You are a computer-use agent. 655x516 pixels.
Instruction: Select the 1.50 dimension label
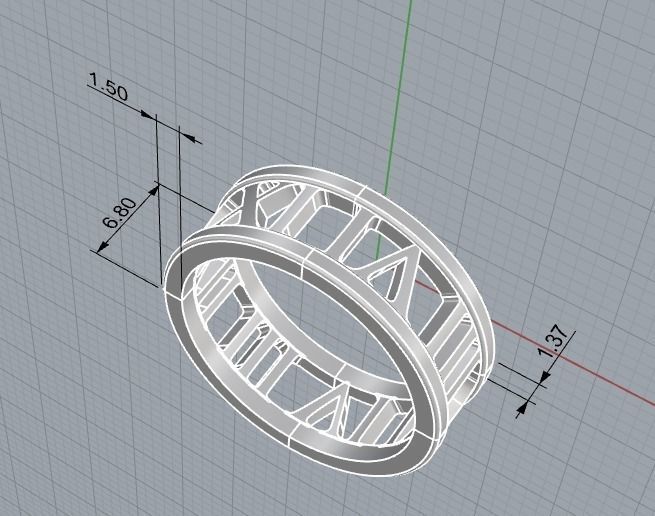(x=109, y=86)
